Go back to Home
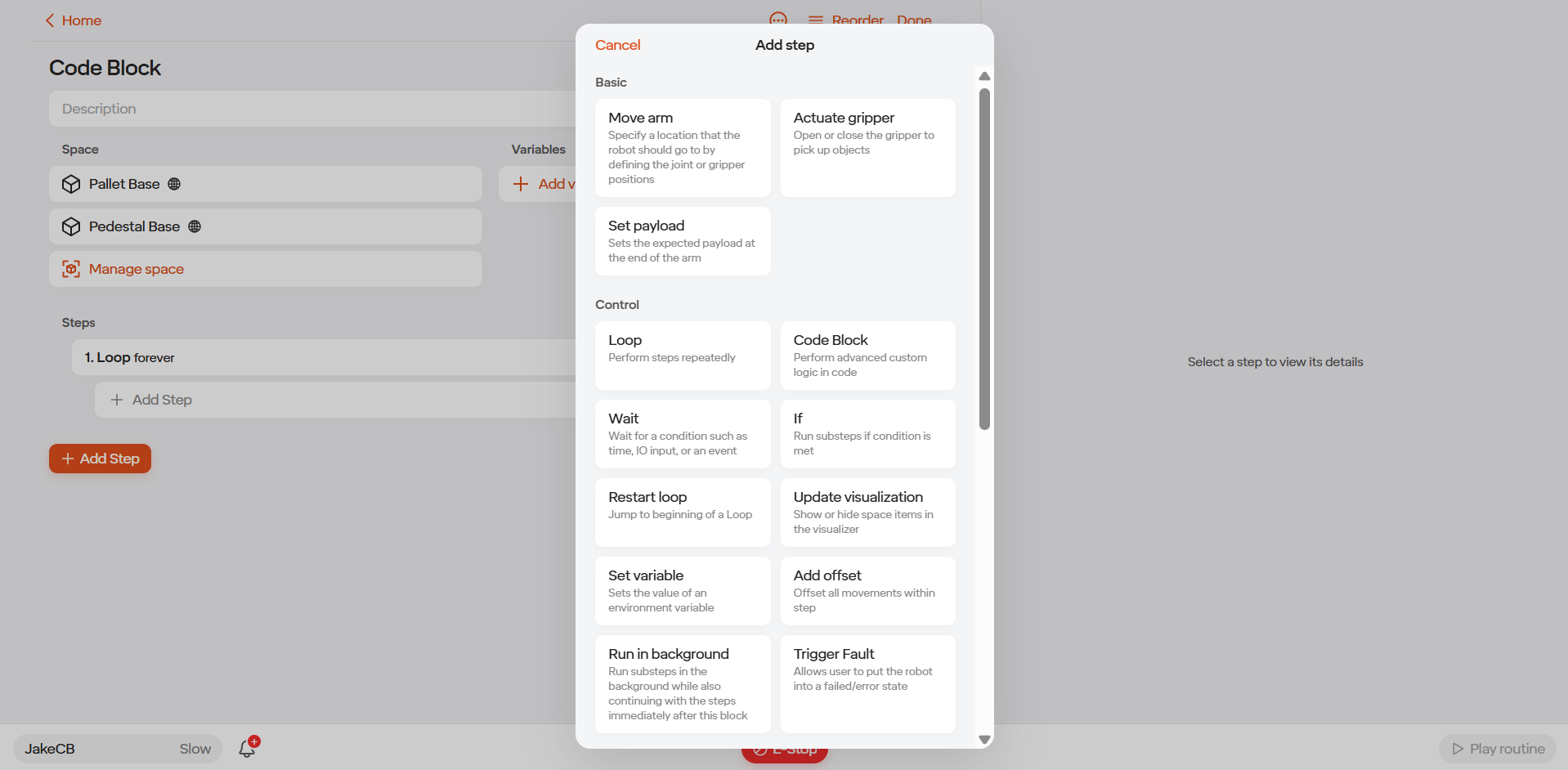The height and width of the screenshot is (770, 1568). coord(74,20)
